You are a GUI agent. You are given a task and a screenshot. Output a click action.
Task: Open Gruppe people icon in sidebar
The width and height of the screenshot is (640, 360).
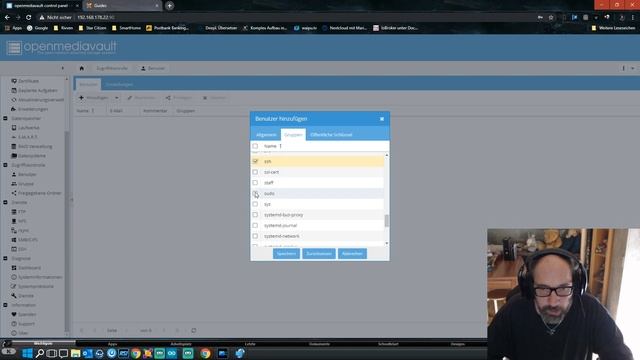coord(14,184)
